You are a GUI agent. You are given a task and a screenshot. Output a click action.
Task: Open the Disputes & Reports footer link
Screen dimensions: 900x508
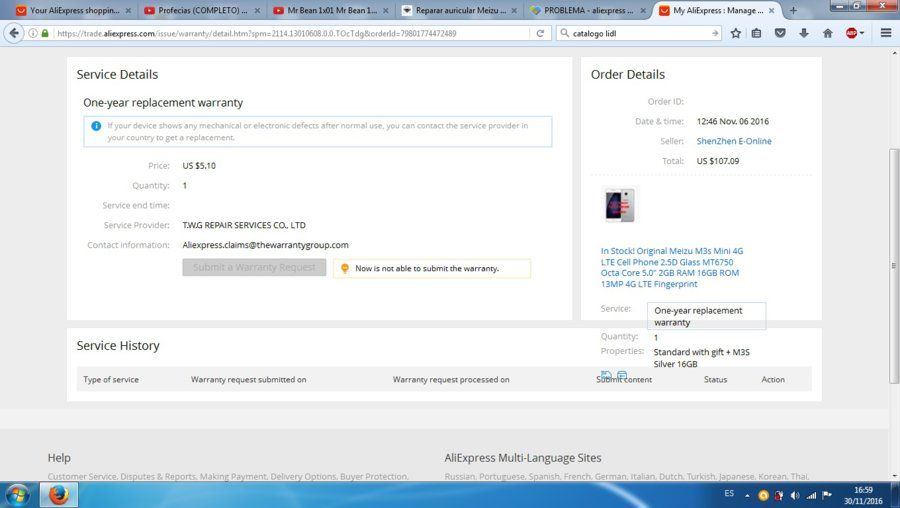(x=157, y=477)
